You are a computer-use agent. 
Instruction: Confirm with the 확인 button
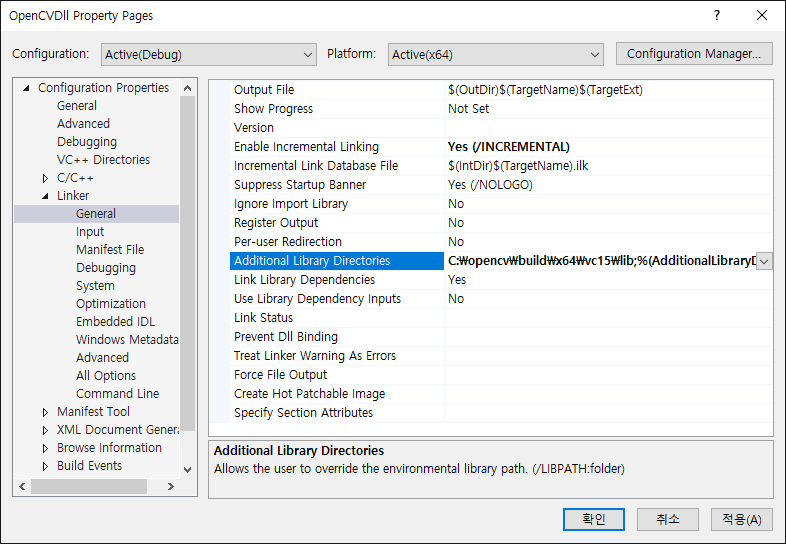594,519
